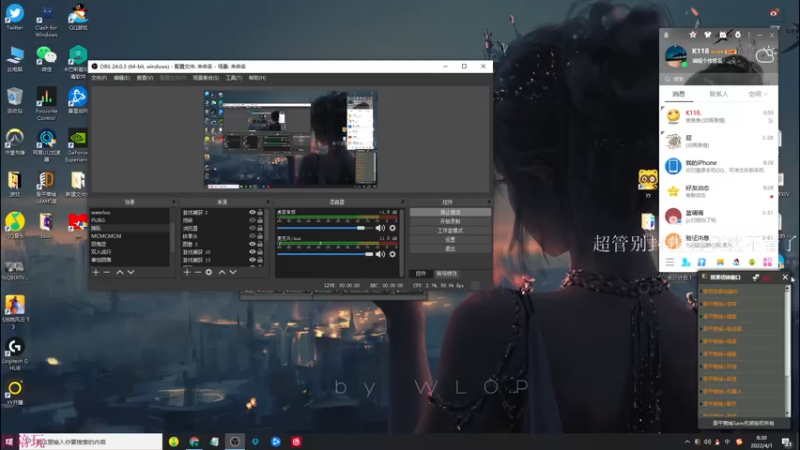The height and width of the screenshot is (450, 800).
Task: Toggle lock on 图像 2 source
Action: click(x=260, y=244)
